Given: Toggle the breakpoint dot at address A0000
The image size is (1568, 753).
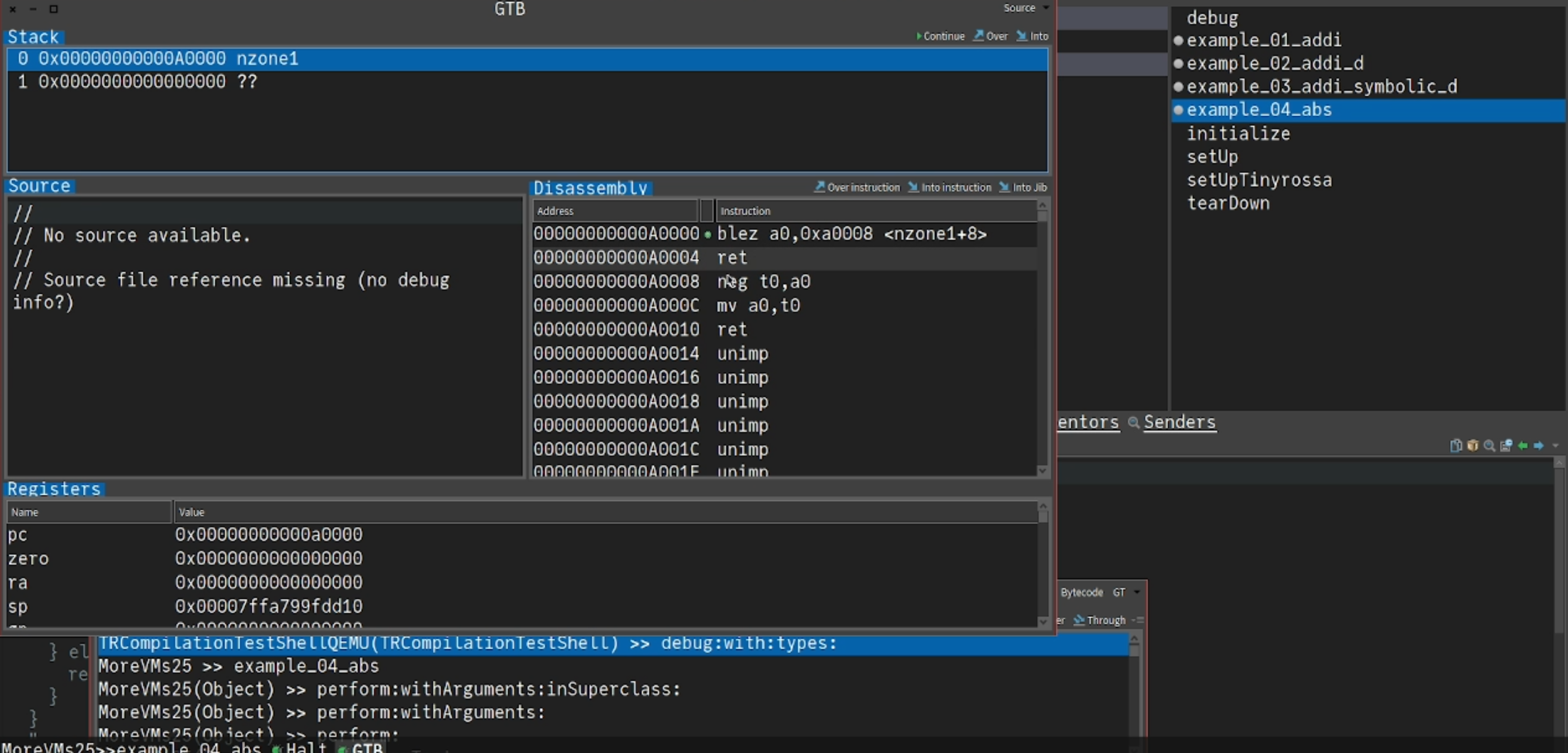Looking at the screenshot, I should pos(707,235).
